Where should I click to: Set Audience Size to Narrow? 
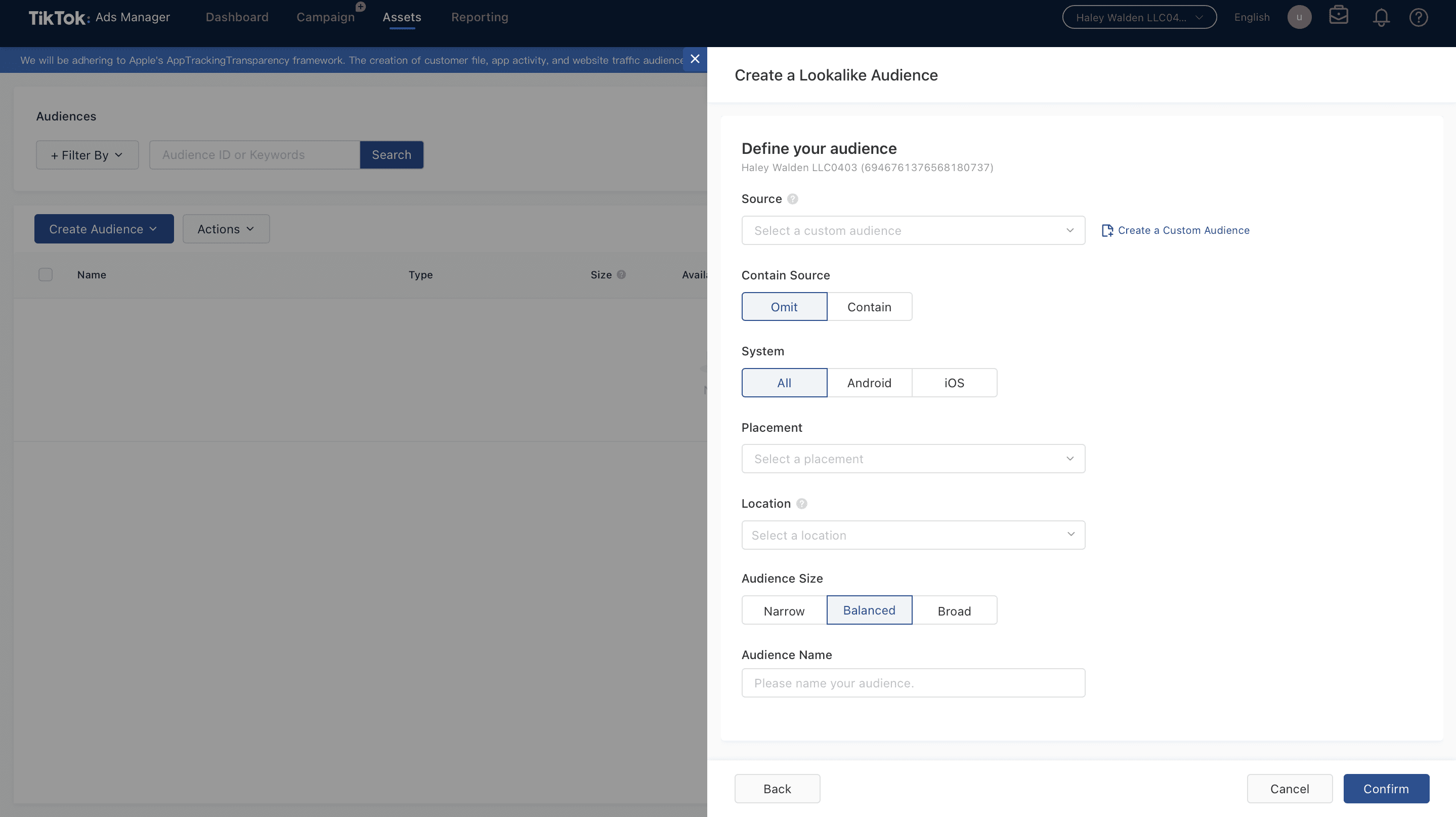pyautogui.click(x=783, y=610)
